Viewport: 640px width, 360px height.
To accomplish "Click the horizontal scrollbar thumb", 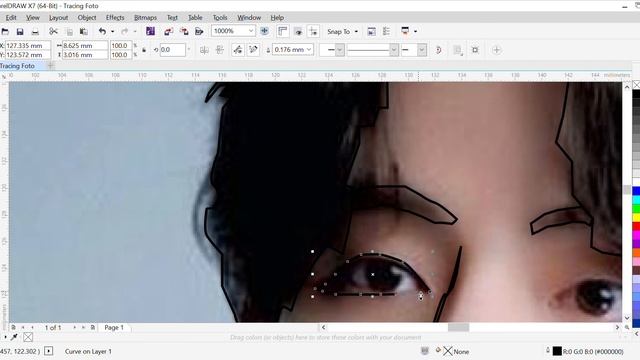I will 458,327.
